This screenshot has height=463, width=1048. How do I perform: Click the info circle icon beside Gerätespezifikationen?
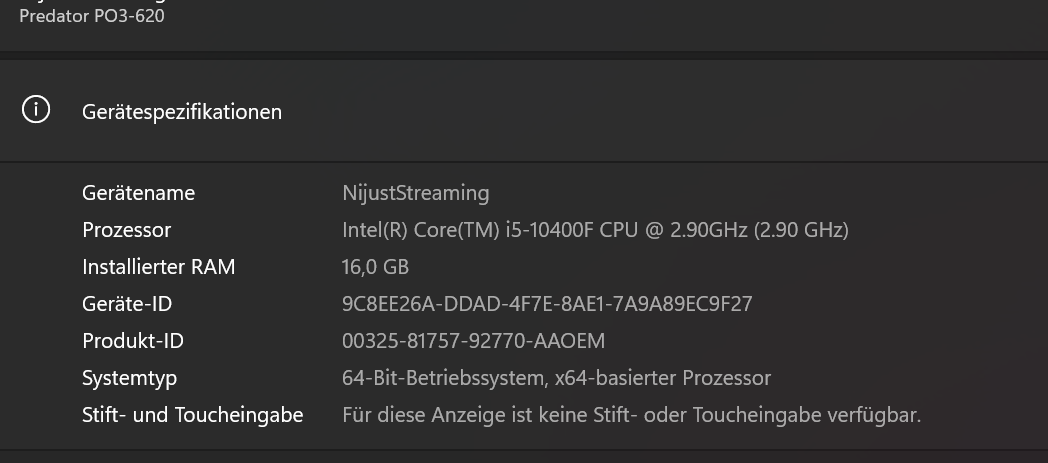tap(36, 111)
